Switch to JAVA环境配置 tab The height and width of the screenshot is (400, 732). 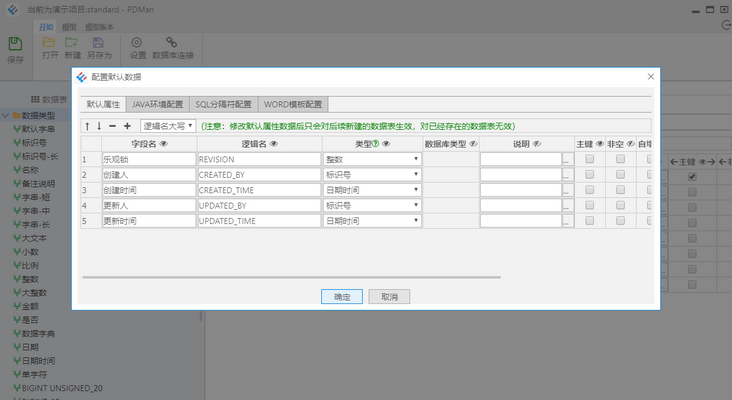point(157,104)
